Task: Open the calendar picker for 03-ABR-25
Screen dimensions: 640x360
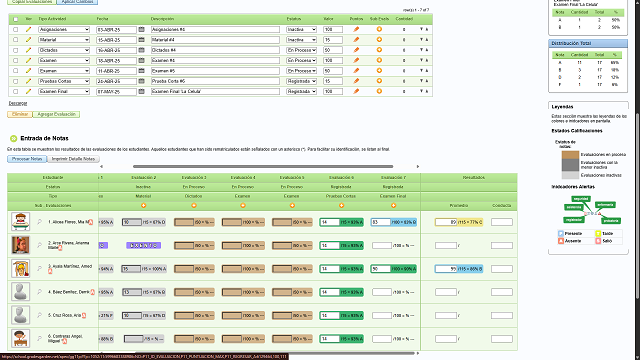Action: (x=142, y=29)
